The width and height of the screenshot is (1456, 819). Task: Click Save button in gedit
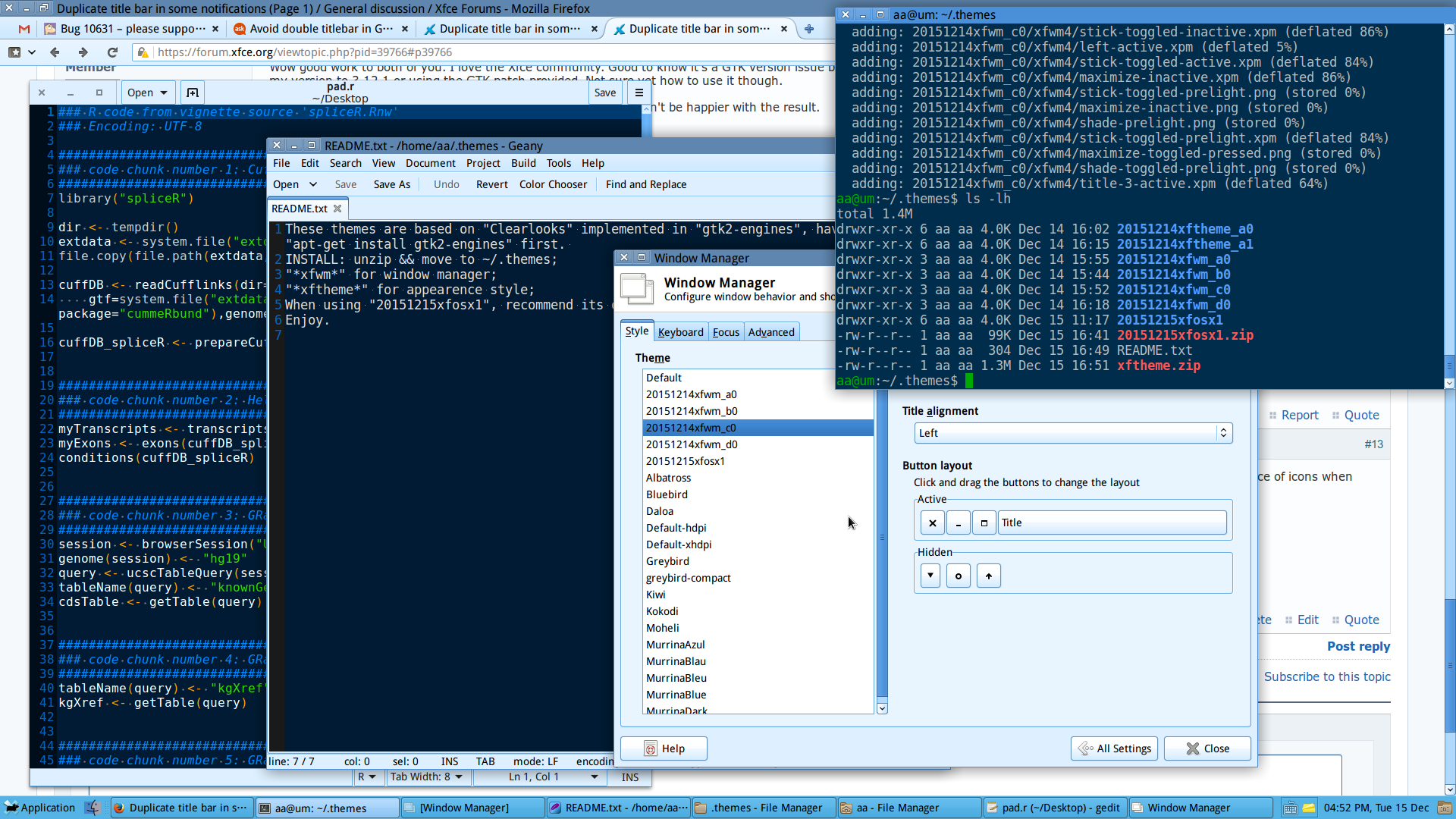pyautogui.click(x=605, y=93)
